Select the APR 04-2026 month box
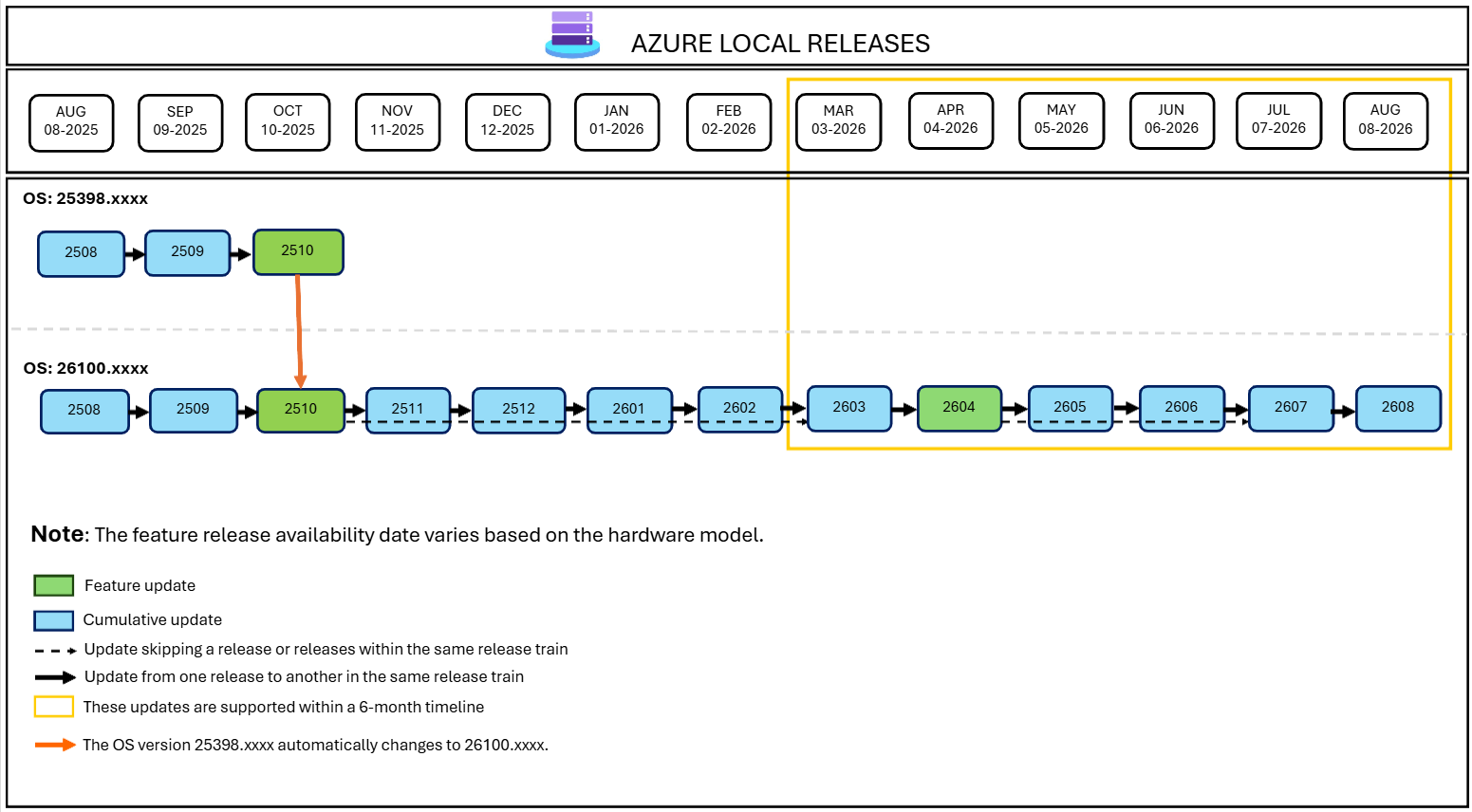Image resolution: width=1472 pixels, height=812 pixels. (951, 120)
